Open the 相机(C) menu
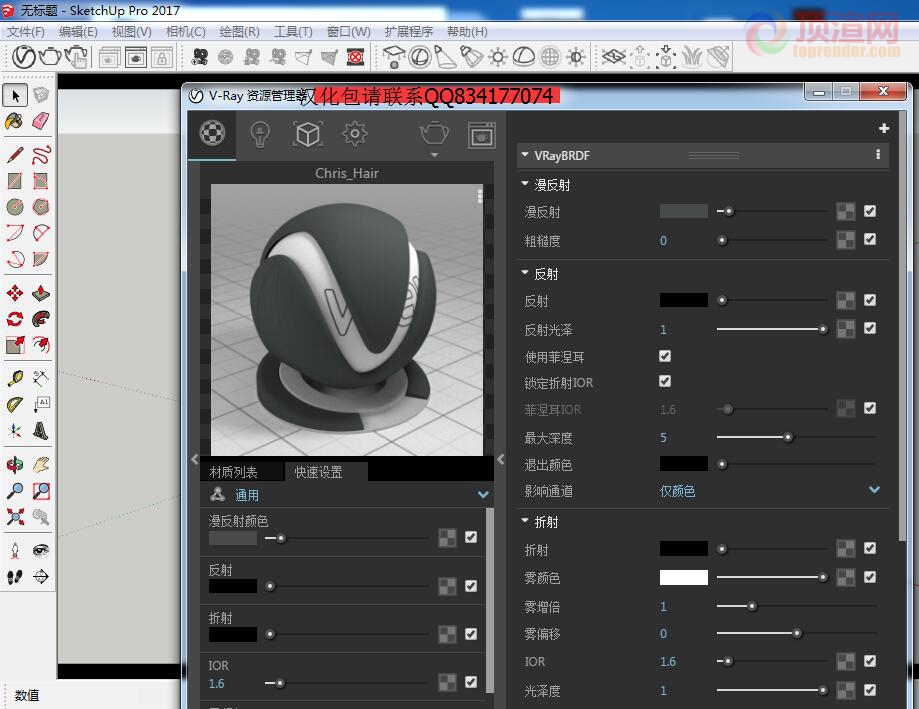This screenshot has height=709, width=919. (185, 32)
